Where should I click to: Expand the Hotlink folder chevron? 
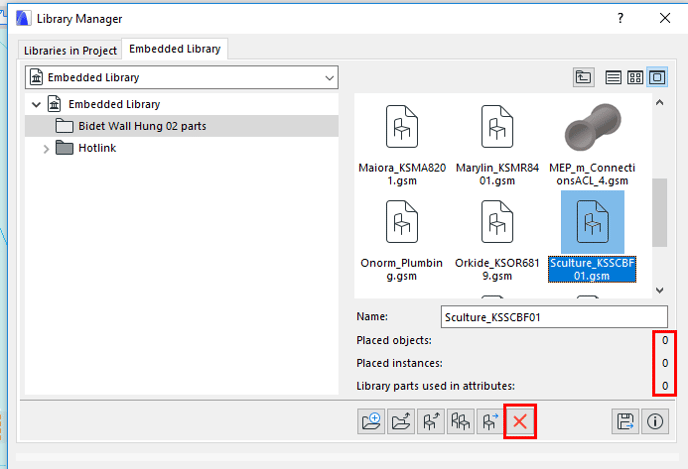46,149
